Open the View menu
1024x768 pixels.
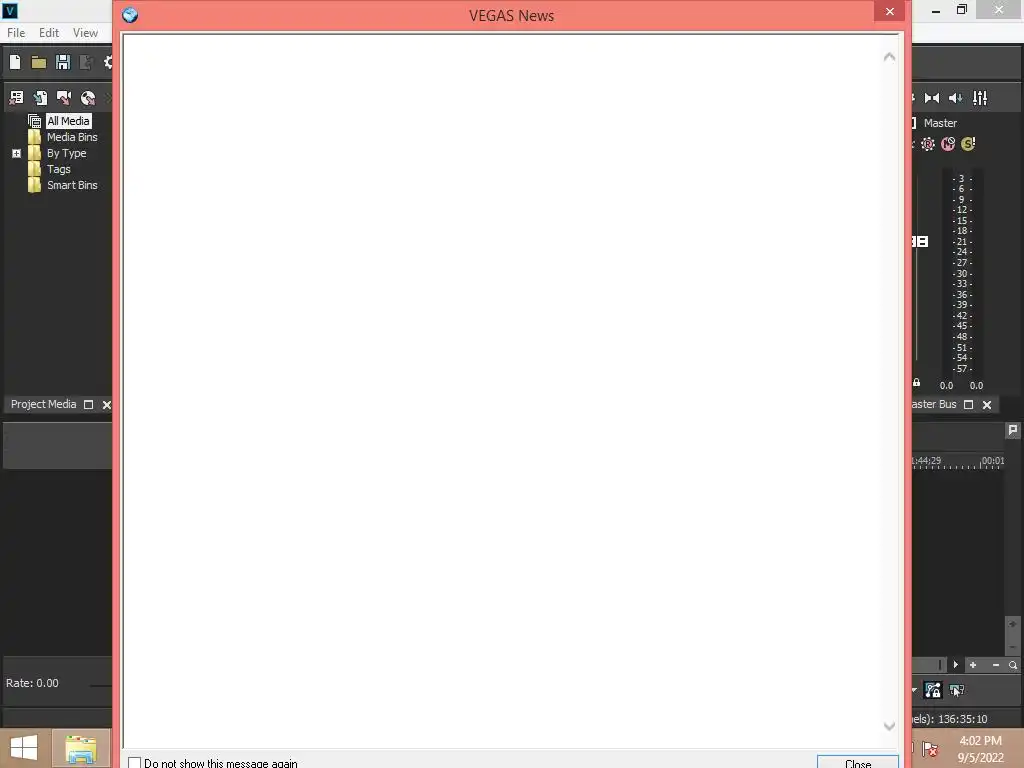pyautogui.click(x=85, y=33)
